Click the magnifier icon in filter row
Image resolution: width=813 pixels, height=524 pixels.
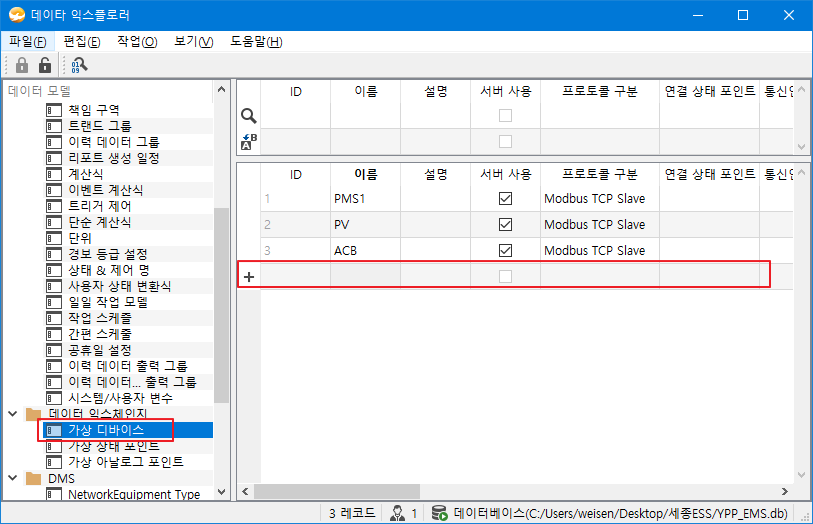point(249,116)
